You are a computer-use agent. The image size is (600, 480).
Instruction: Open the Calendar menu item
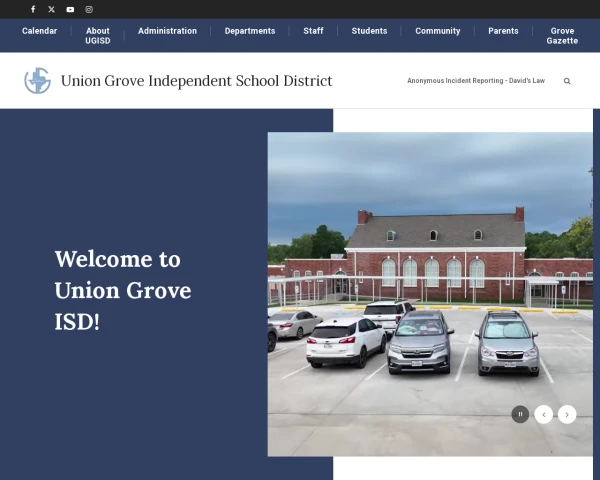tap(40, 31)
